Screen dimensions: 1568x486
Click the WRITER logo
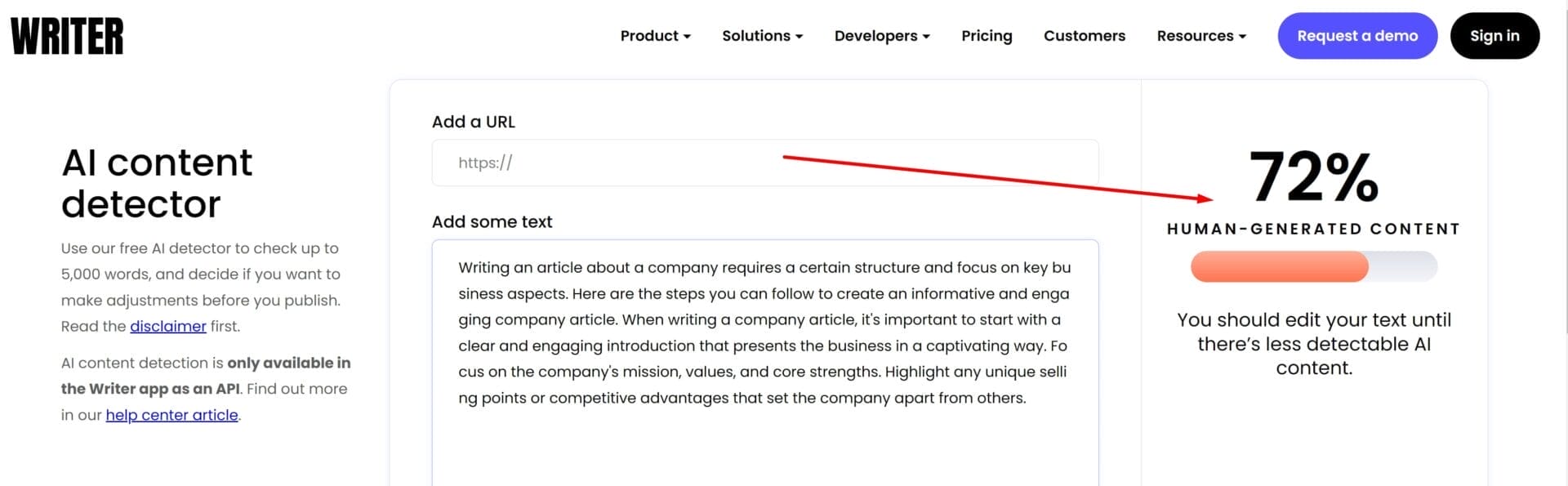tap(67, 37)
